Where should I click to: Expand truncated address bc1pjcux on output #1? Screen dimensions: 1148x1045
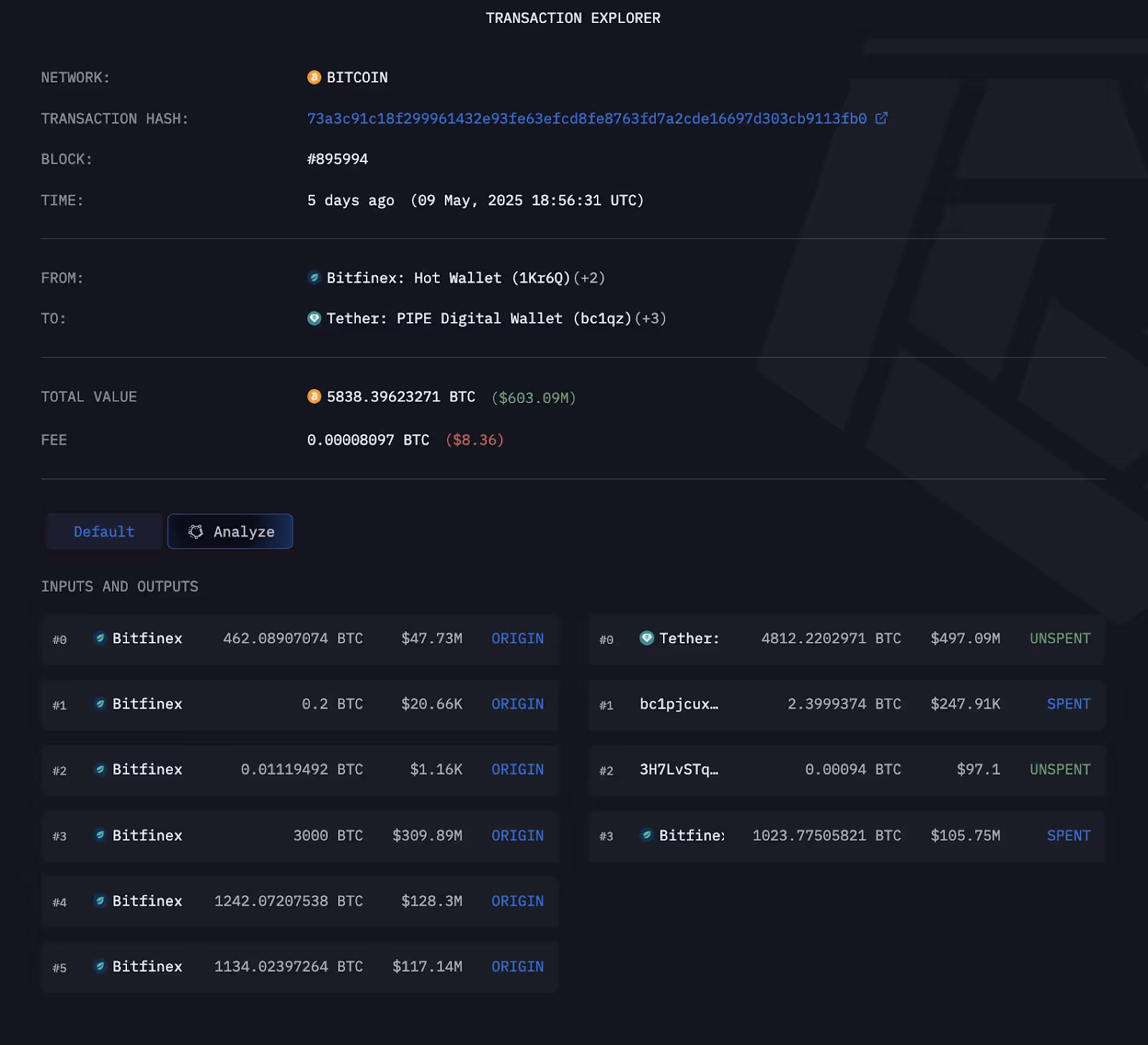click(x=679, y=705)
